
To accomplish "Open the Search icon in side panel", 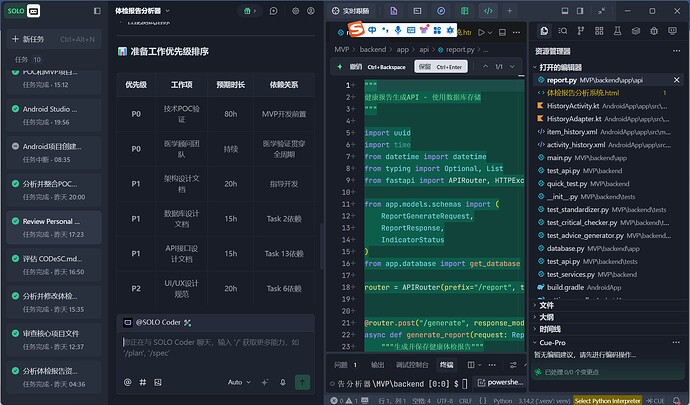I will tap(562, 30).
